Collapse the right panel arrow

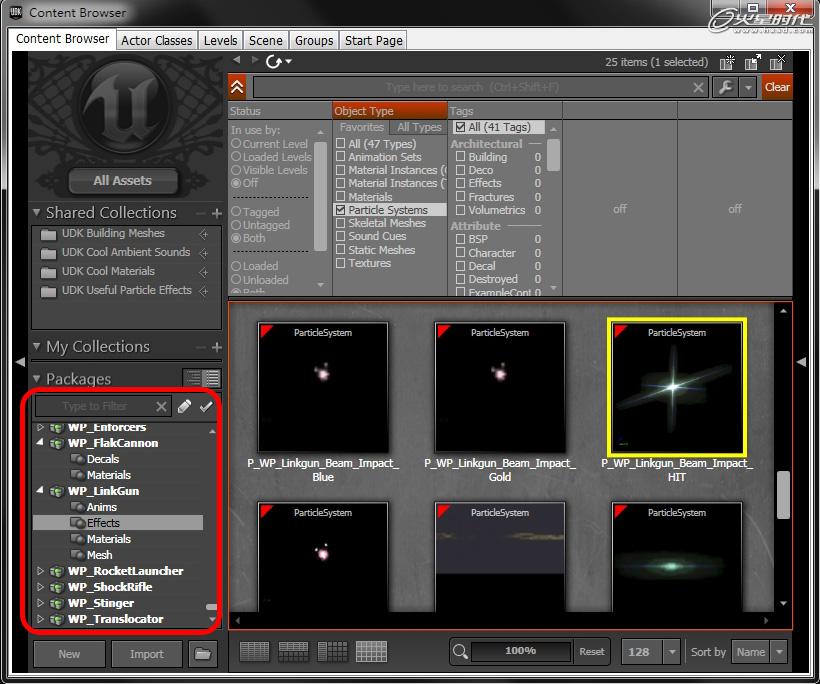(x=801, y=362)
